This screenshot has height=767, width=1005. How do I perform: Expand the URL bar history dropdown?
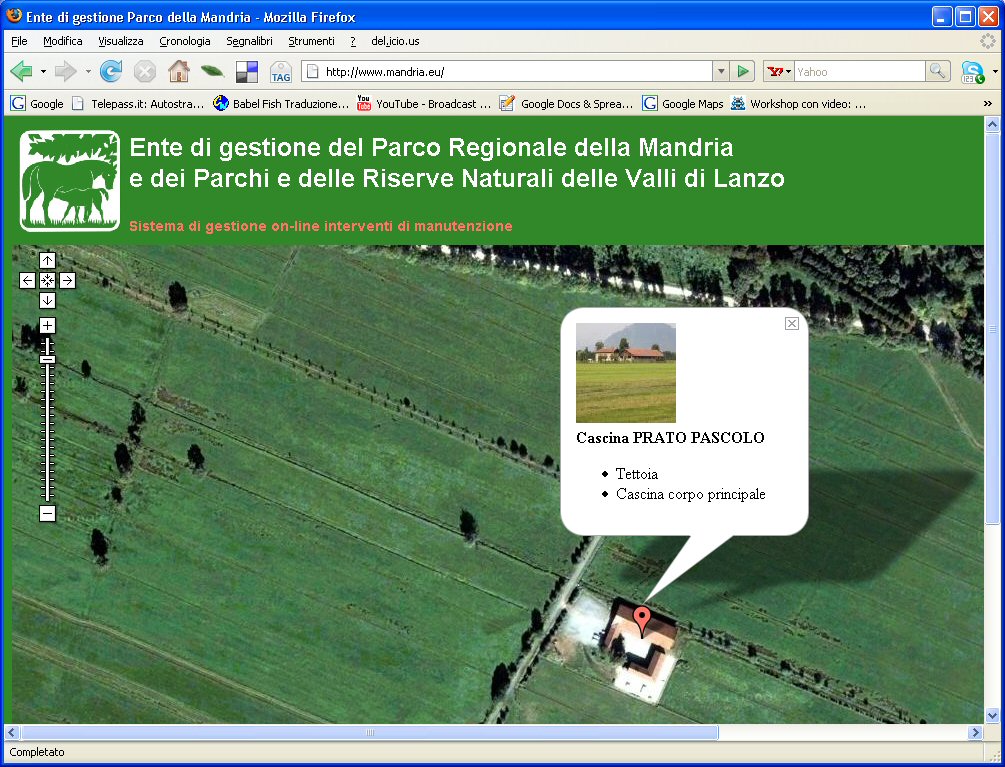tap(721, 72)
